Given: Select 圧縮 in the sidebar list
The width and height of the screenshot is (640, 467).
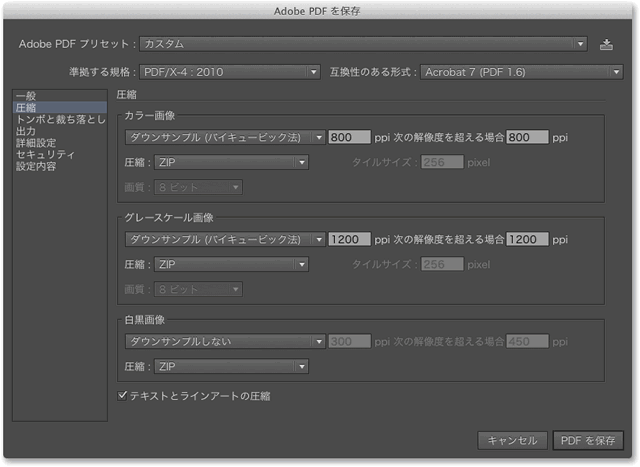Looking at the screenshot, I should [x=25, y=107].
